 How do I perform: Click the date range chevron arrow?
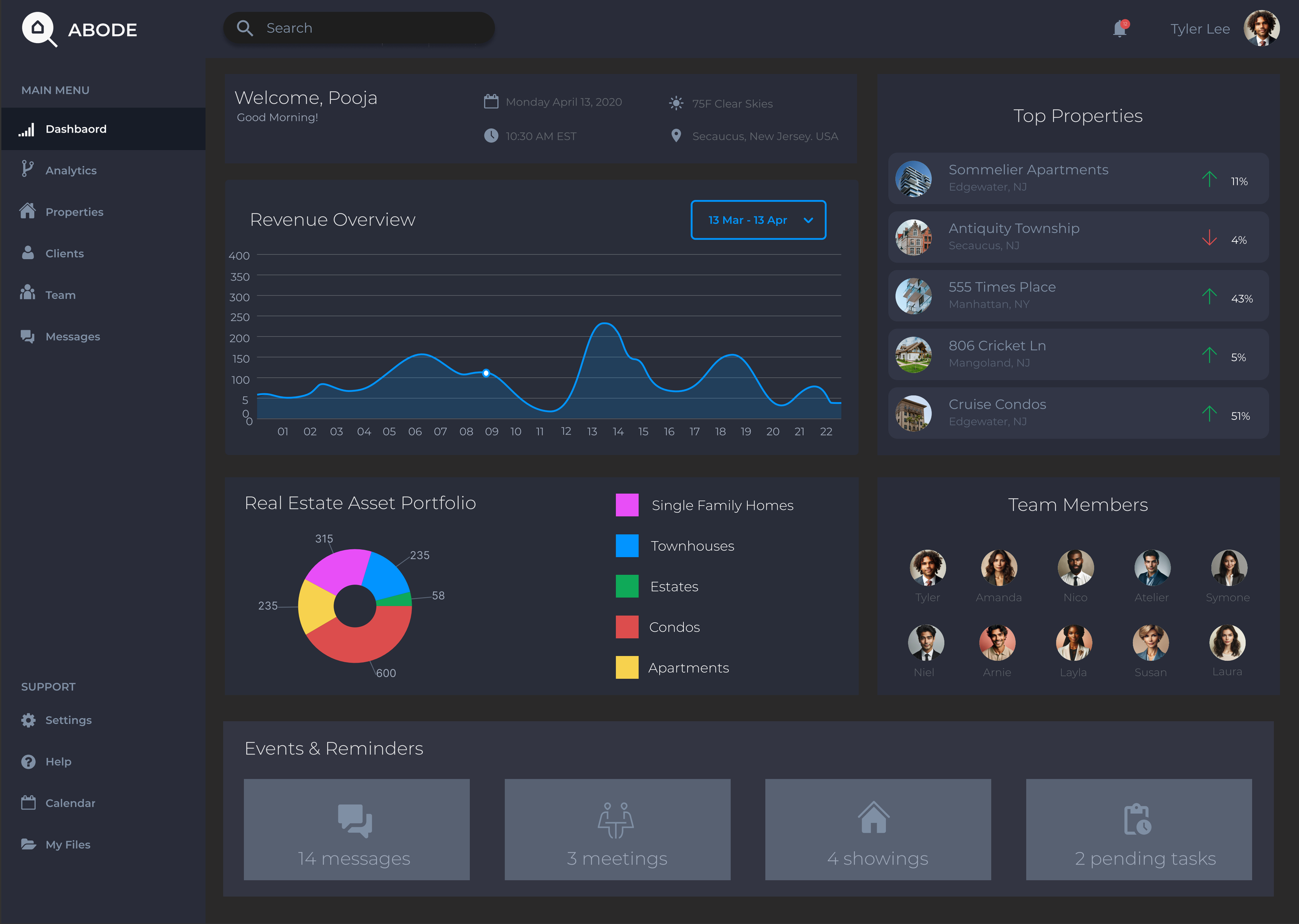[807, 220]
